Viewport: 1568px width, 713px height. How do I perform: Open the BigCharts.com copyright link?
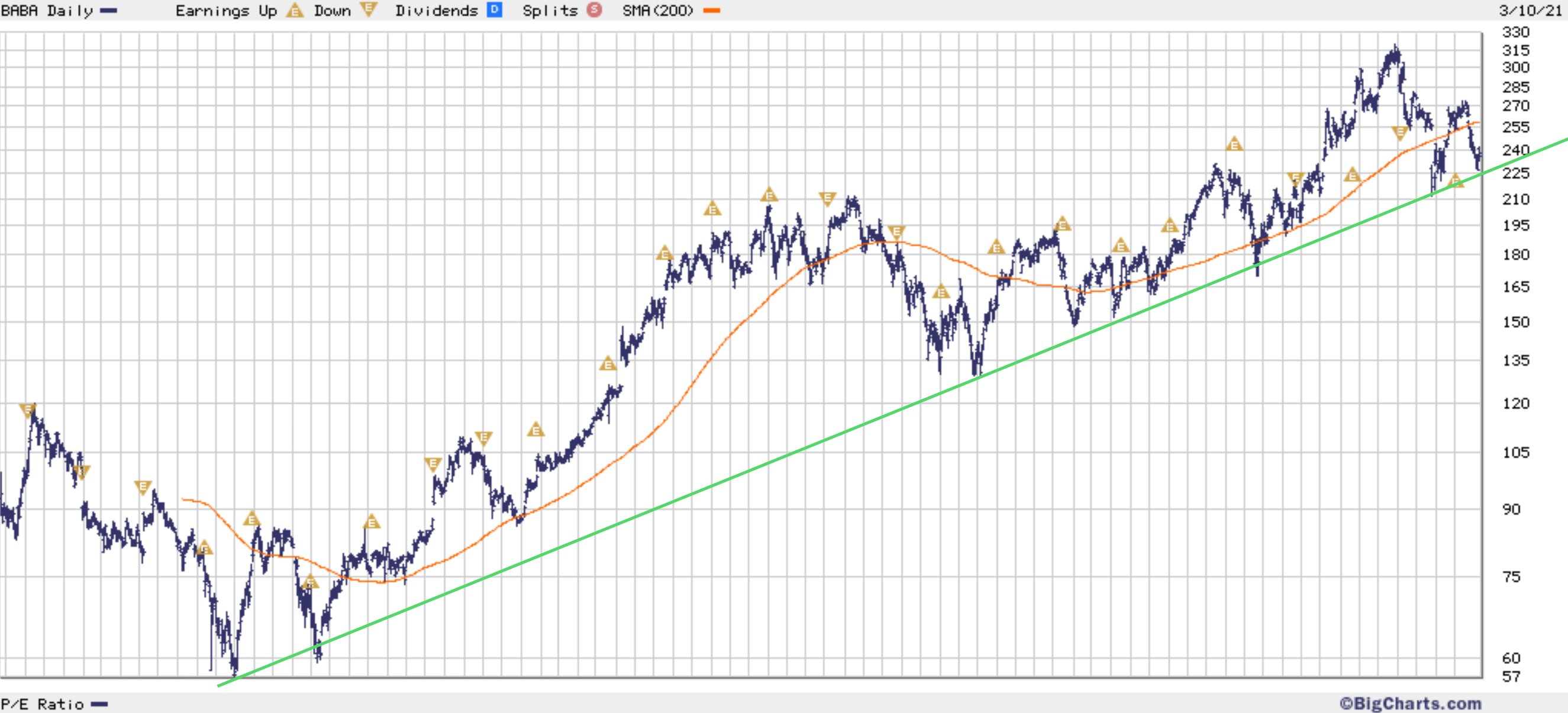tap(1410, 704)
